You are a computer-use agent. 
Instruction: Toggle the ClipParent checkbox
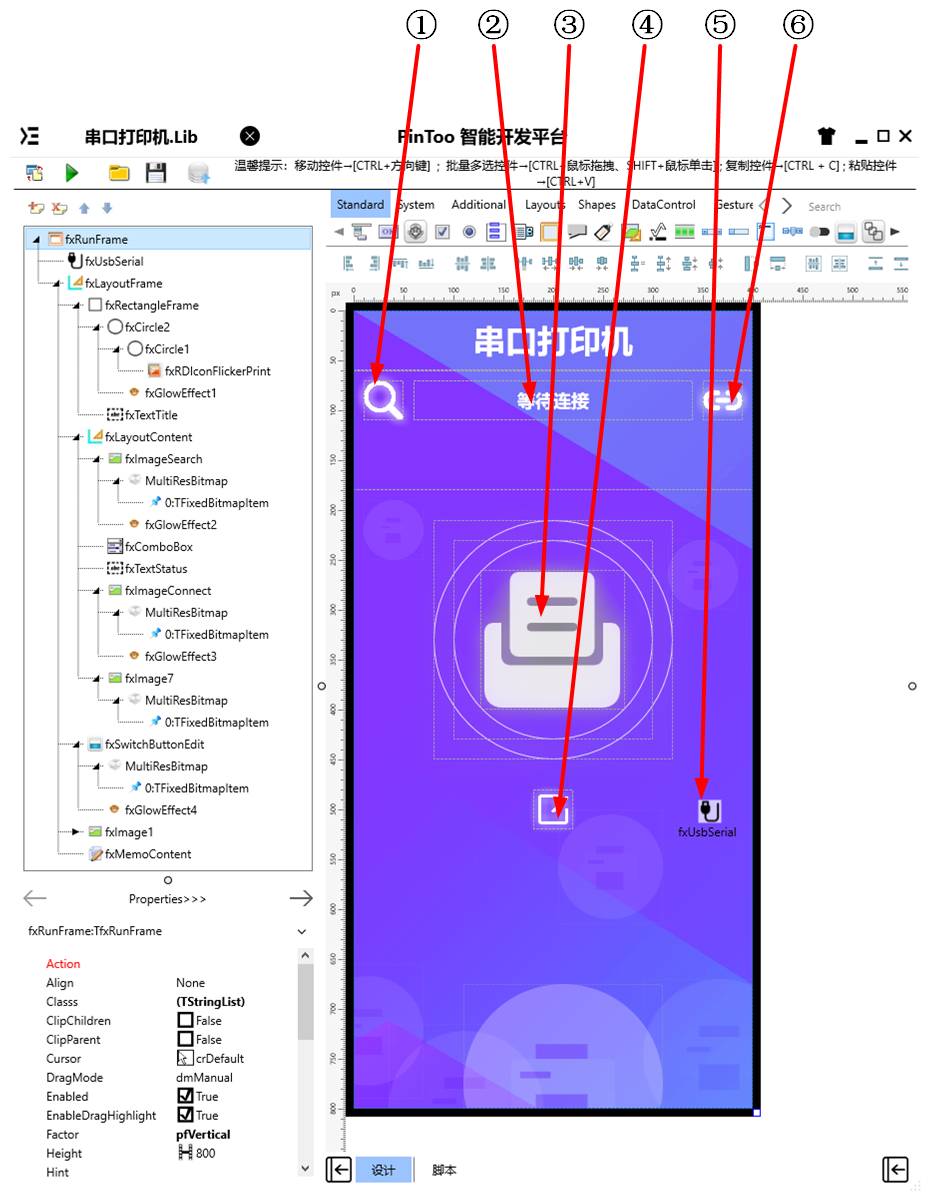coord(185,1039)
